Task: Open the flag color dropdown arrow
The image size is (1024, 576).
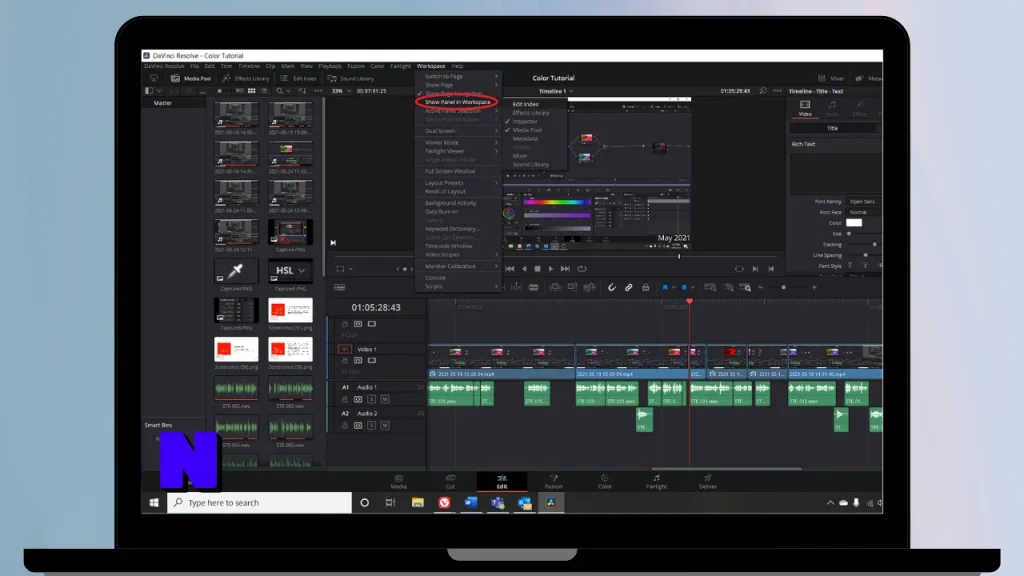Action: (x=673, y=287)
